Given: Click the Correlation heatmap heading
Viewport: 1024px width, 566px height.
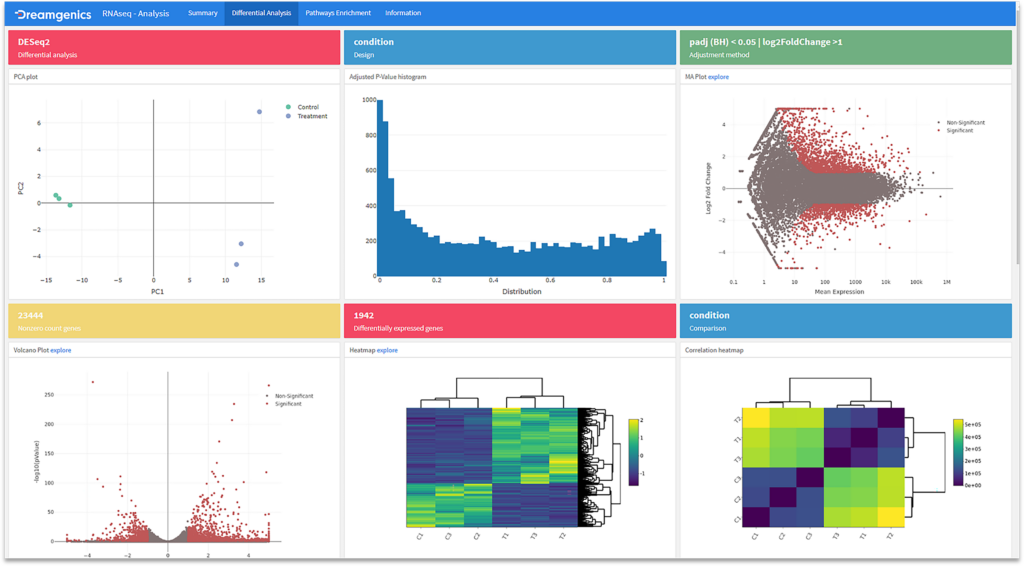Looking at the screenshot, I should tap(714, 351).
